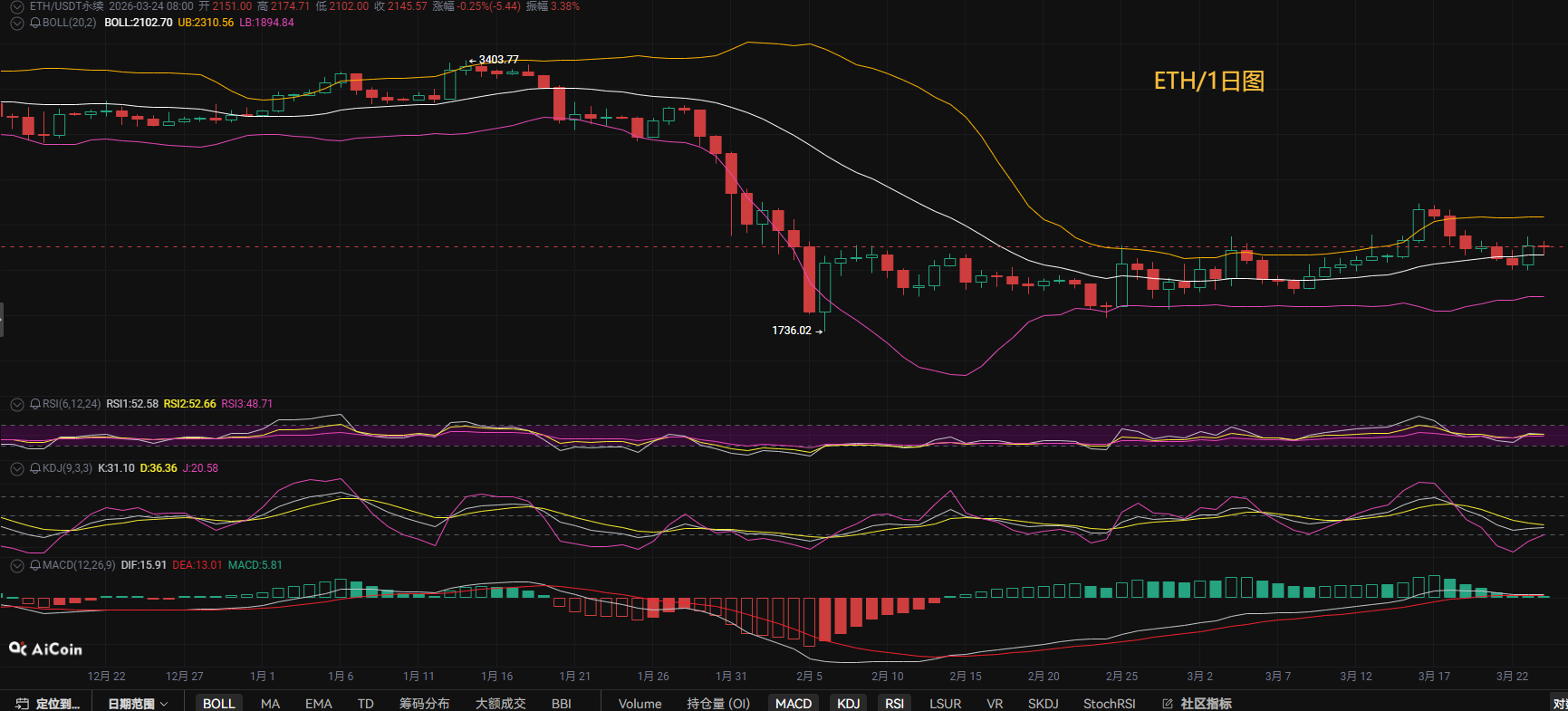This screenshot has width=1568, height=711.
Task: Collapse the RSI panel using its chevron
Action: (16, 404)
